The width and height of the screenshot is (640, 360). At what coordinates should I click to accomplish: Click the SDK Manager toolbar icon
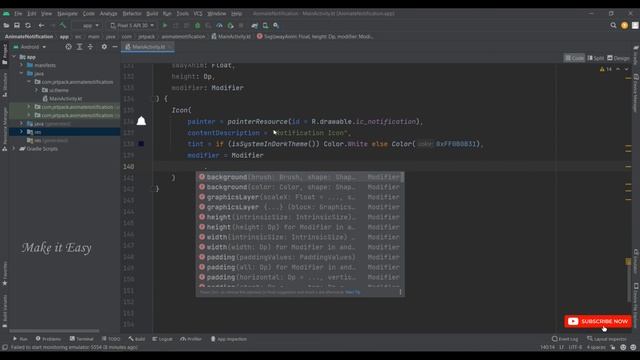276,25
